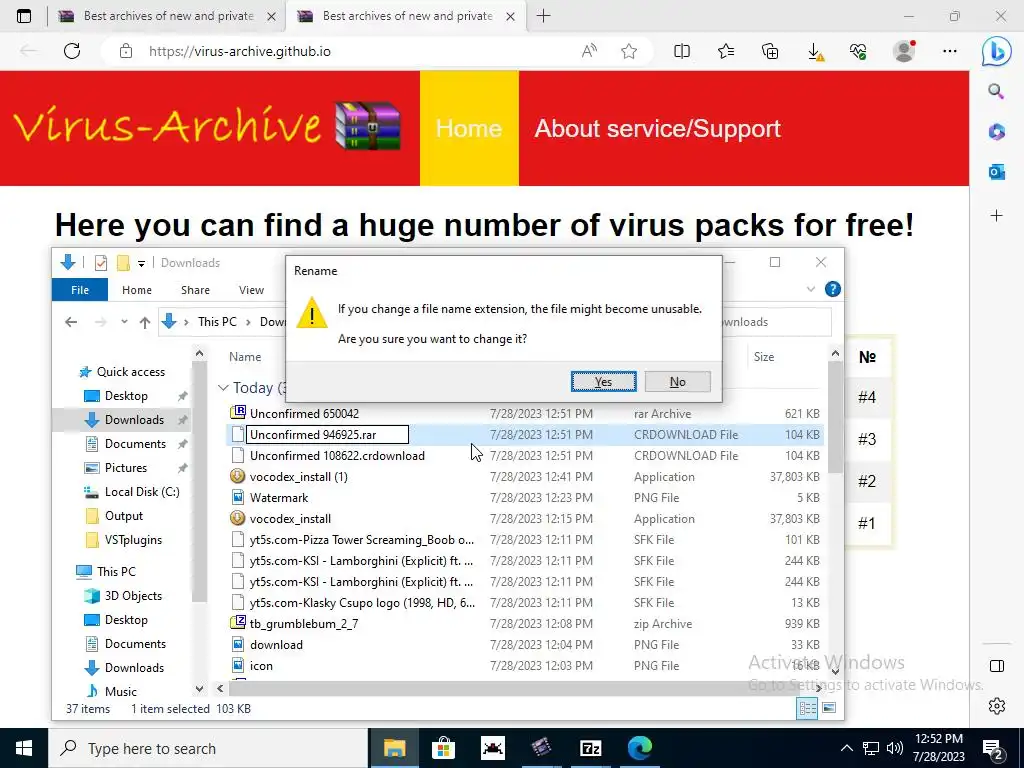Open tab actions menu icon
The image size is (1024, 768).
(x=24, y=16)
